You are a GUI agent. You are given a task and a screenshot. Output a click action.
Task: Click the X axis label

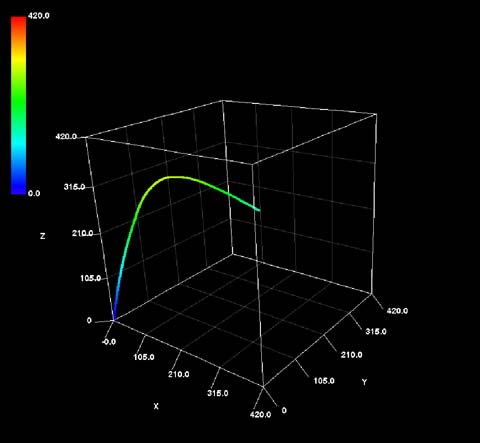click(x=156, y=406)
